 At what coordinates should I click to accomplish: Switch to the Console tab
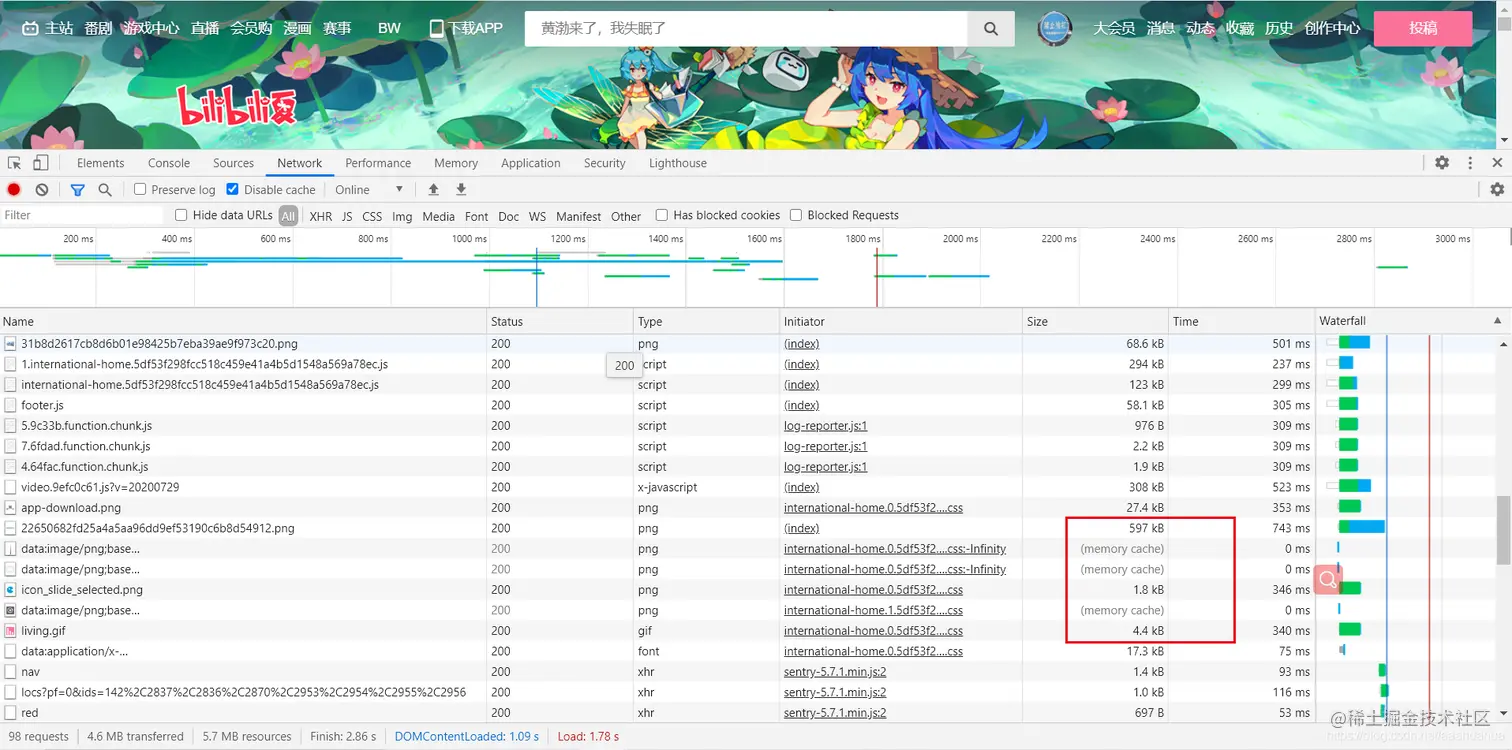169,163
